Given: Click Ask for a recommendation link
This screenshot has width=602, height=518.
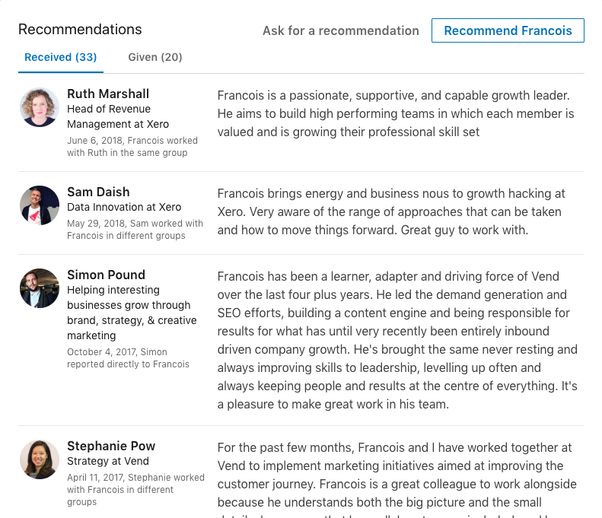Looking at the screenshot, I should [341, 31].
